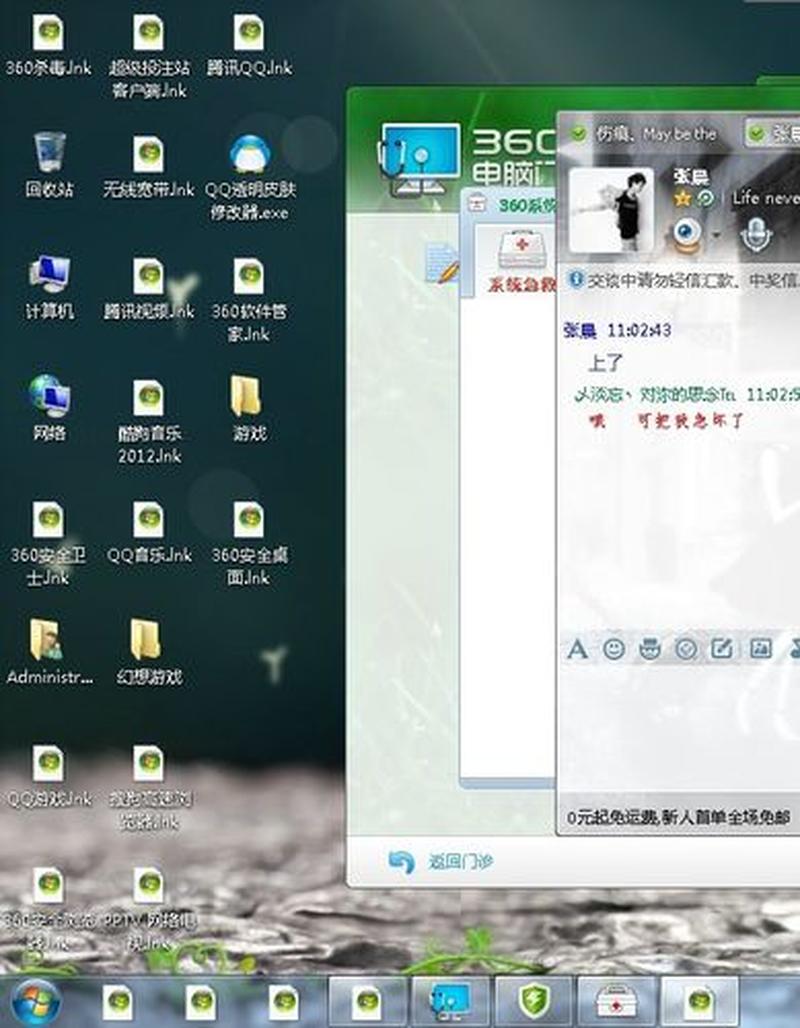Screen dimensions: 800x1028
Task: Click 张晨's avatar photo in QQ chat
Action: click(x=611, y=210)
